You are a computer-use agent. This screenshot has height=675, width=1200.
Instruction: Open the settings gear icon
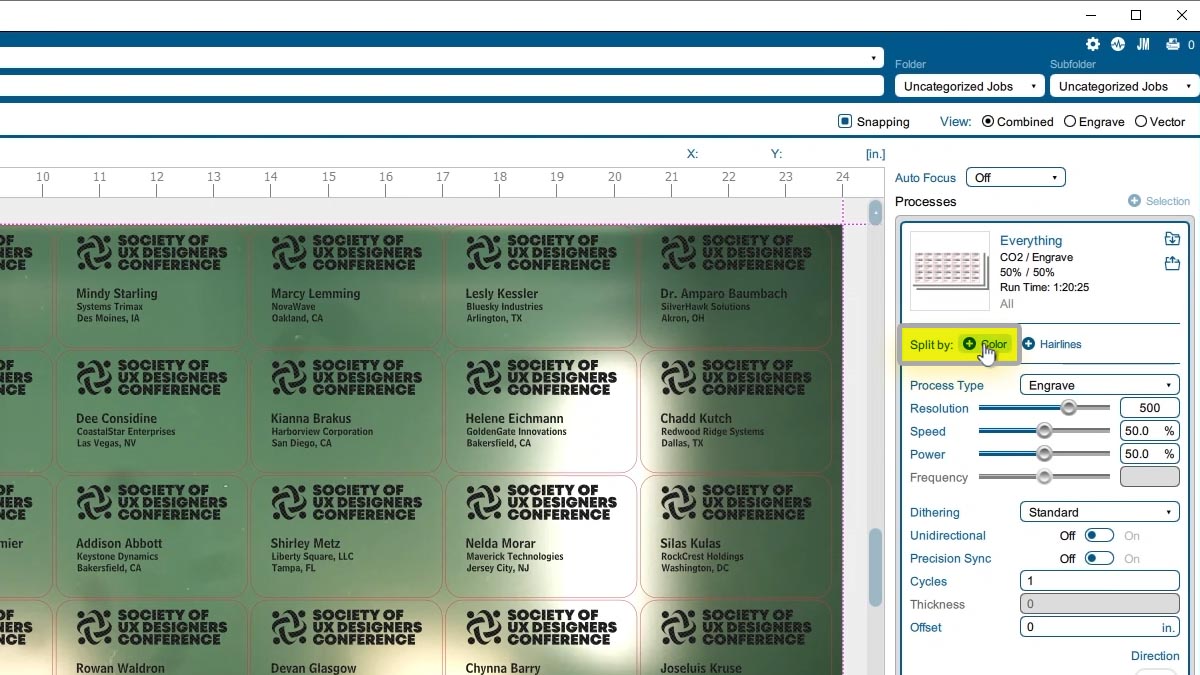pos(1093,45)
